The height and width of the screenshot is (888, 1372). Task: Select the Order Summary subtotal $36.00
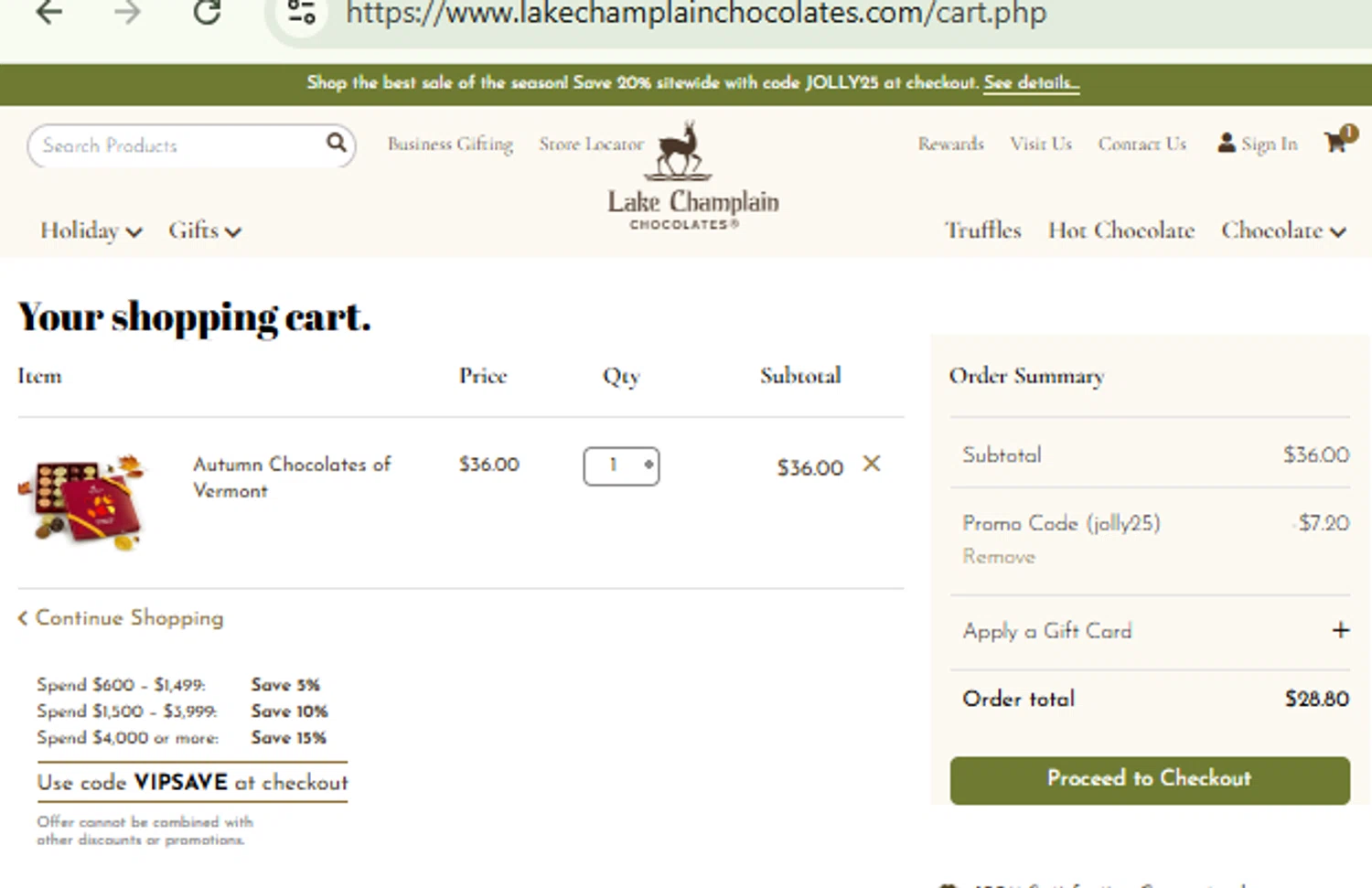(x=1316, y=455)
